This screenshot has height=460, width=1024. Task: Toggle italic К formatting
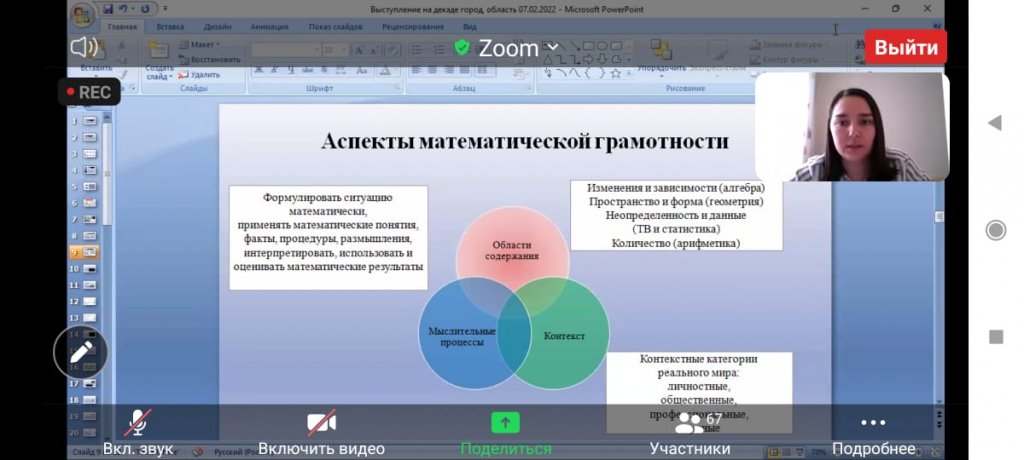click(x=274, y=69)
